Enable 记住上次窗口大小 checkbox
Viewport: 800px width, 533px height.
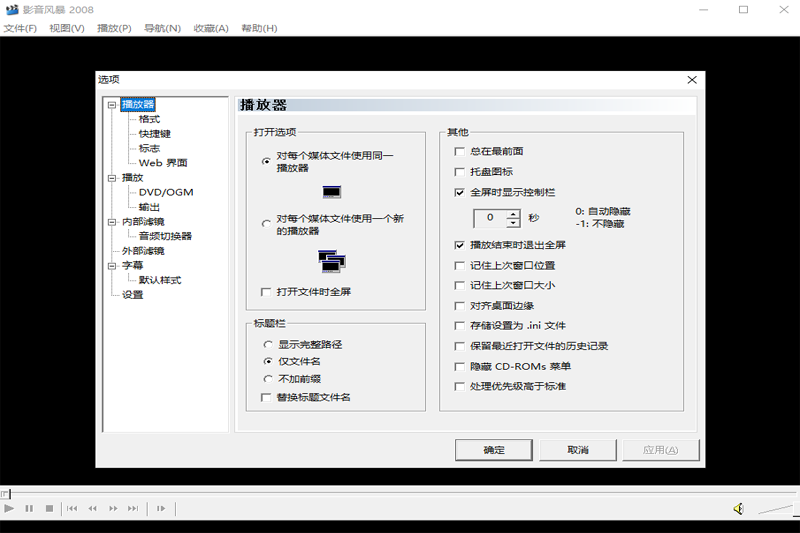point(459,286)
